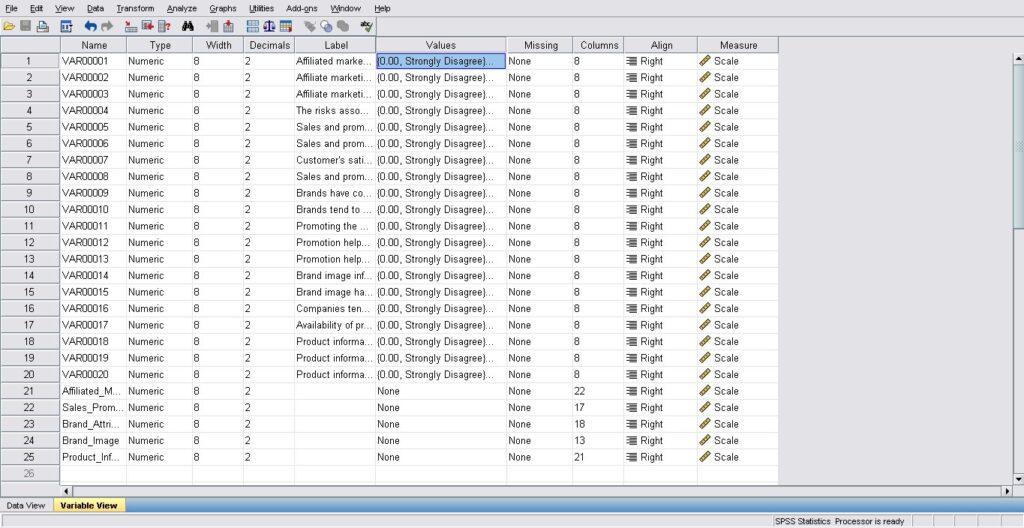The height and width of the screenshot is (528, 1024).
Task: Click the Type column header
Action: (x=160, y=45)
